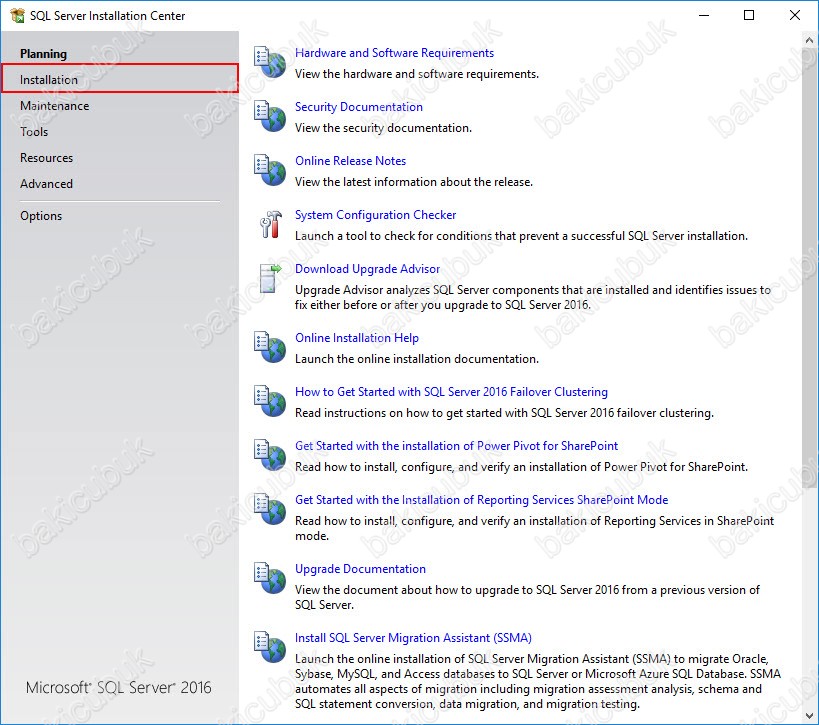Click the globe icon next to Security Documentation
This screenshot has height=725, width=819.
point(270,115)
